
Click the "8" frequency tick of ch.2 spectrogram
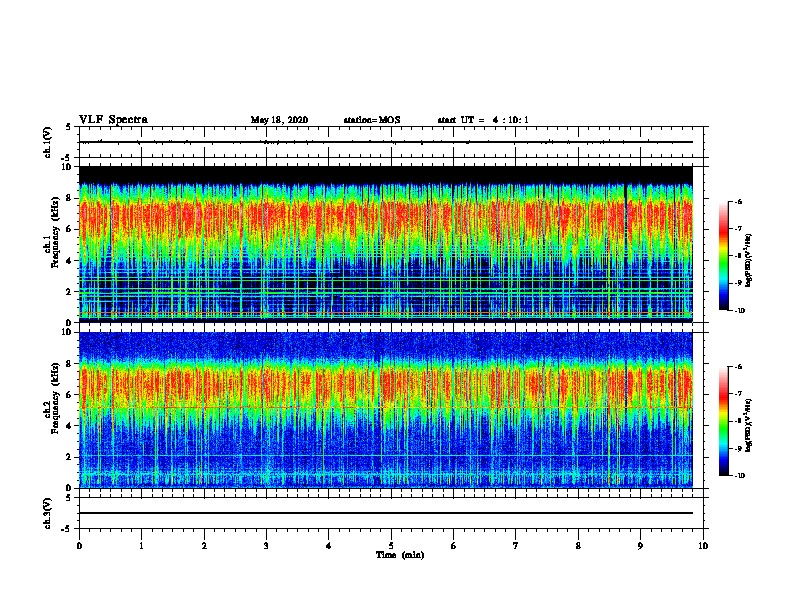(x=69, y=364)
